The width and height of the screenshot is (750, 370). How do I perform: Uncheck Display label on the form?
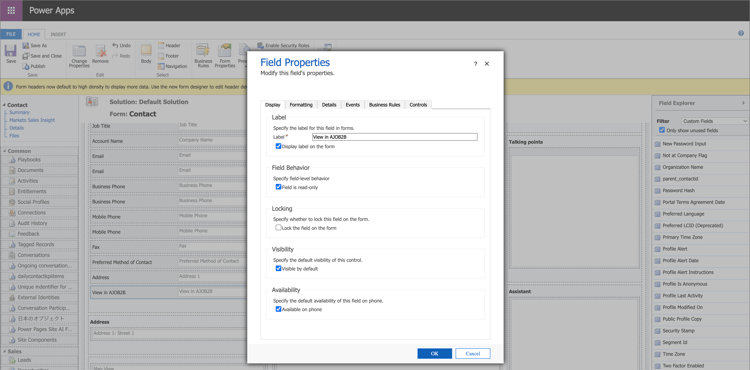[278, 146]
